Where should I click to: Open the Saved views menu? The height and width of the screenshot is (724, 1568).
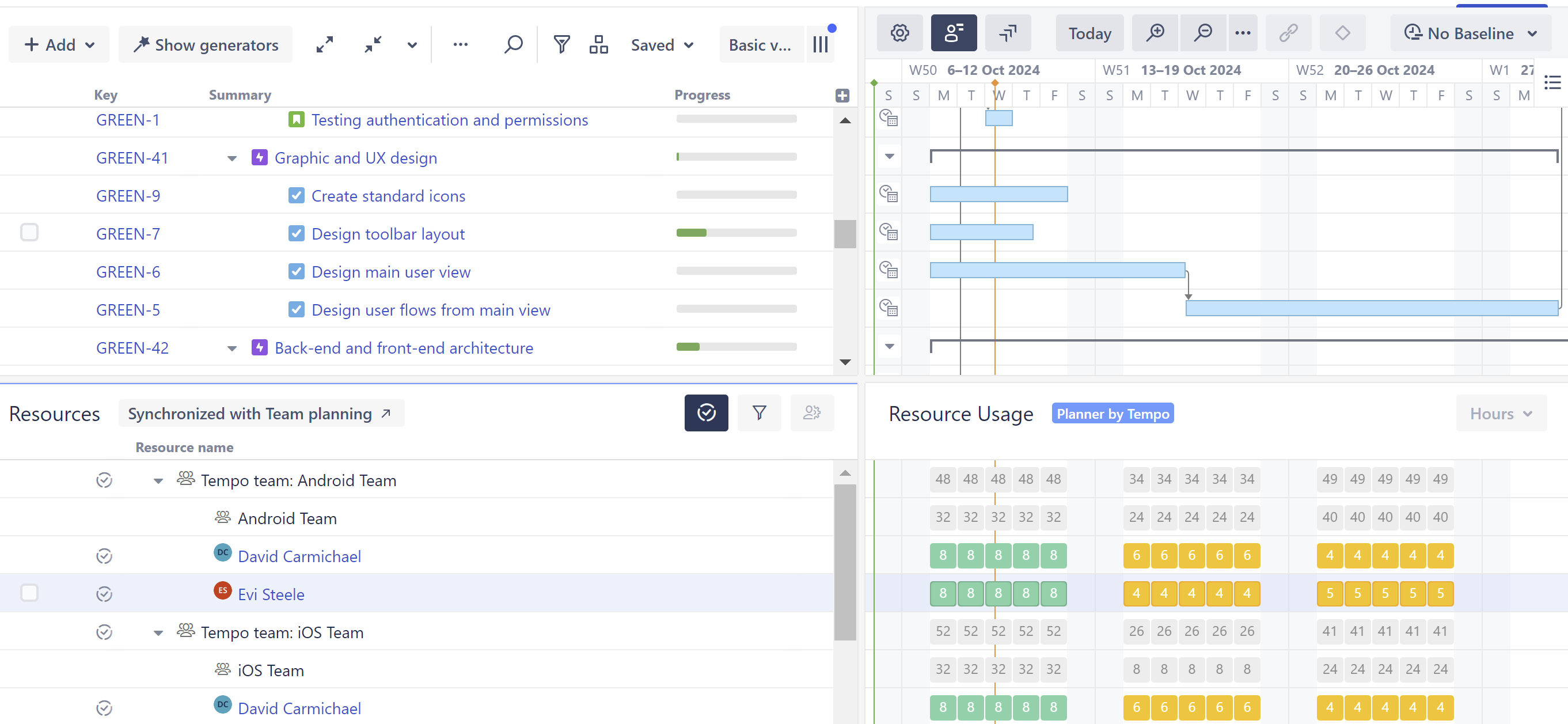tap(662, 44)
